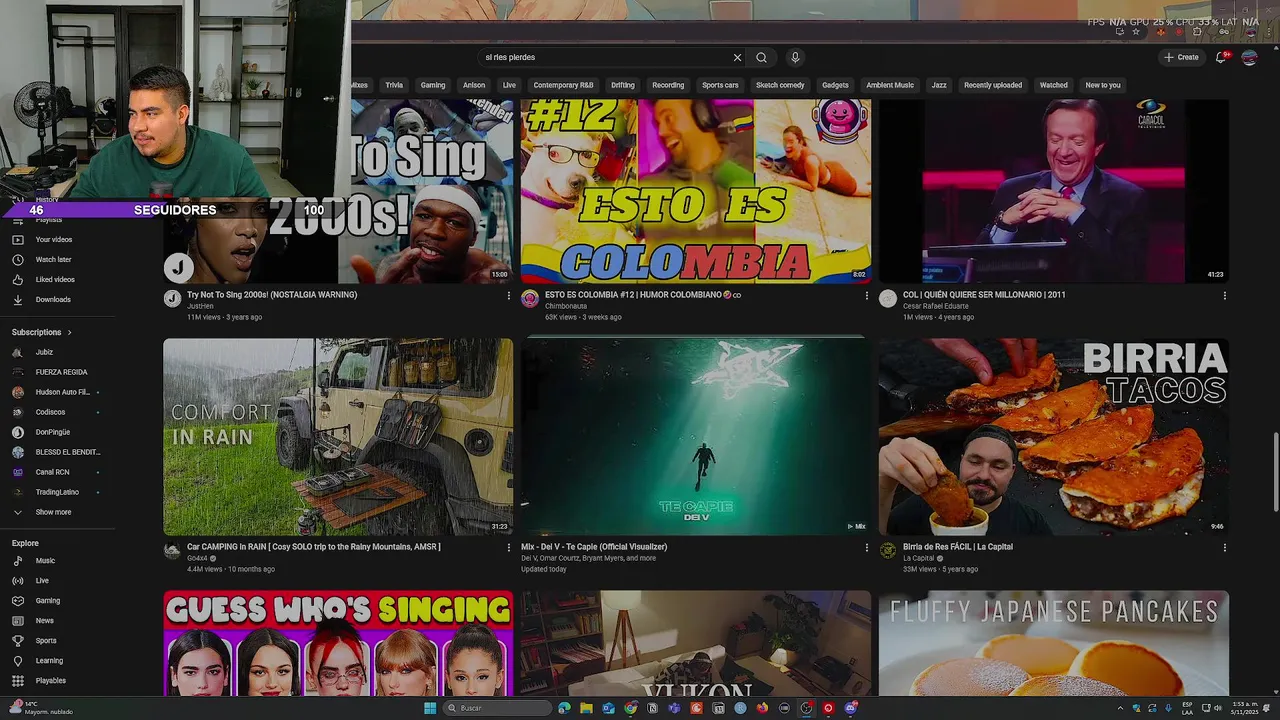
Task: Filter by the Sketch comedy chip
Action: tap(780, 85)
